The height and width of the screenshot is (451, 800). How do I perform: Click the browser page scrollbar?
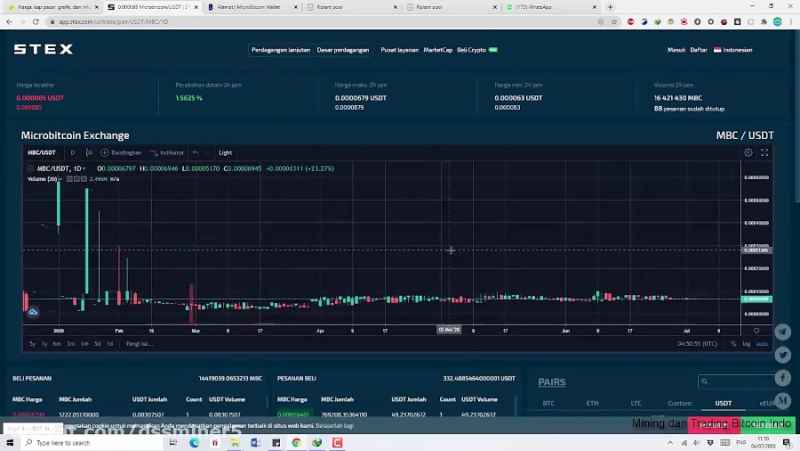(796, 115)
